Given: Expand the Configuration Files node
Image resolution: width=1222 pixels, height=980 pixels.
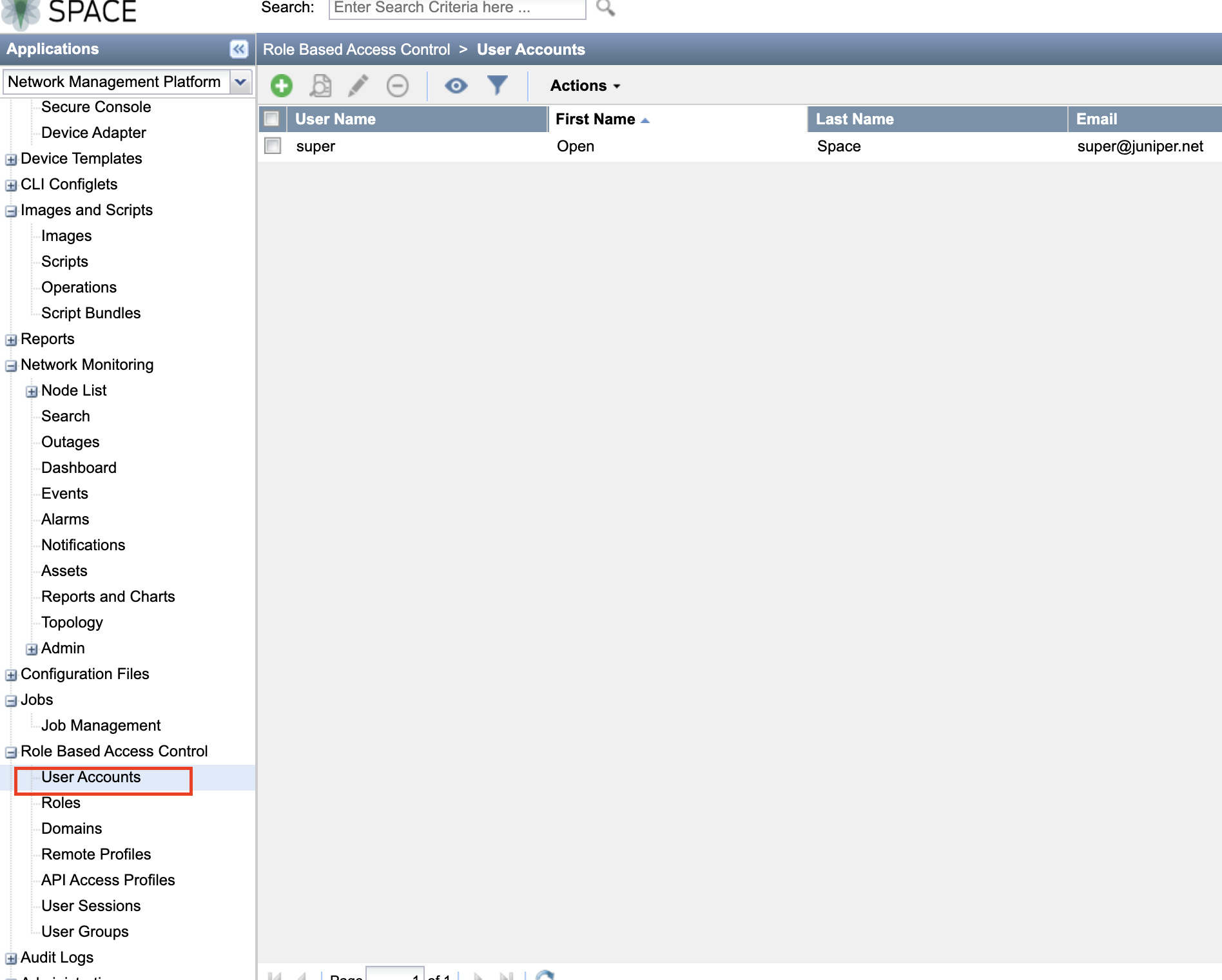Looking at the screenshot, I should tap(11, 675).
